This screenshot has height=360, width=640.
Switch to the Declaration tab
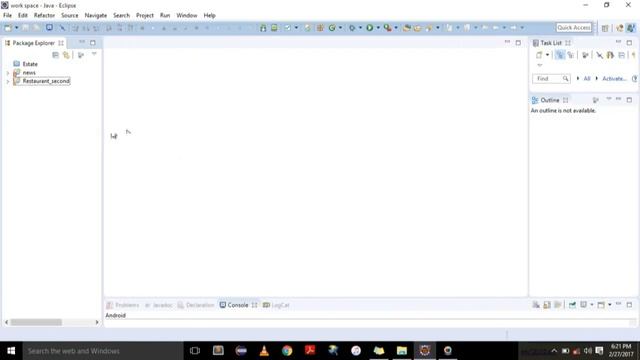196,305
